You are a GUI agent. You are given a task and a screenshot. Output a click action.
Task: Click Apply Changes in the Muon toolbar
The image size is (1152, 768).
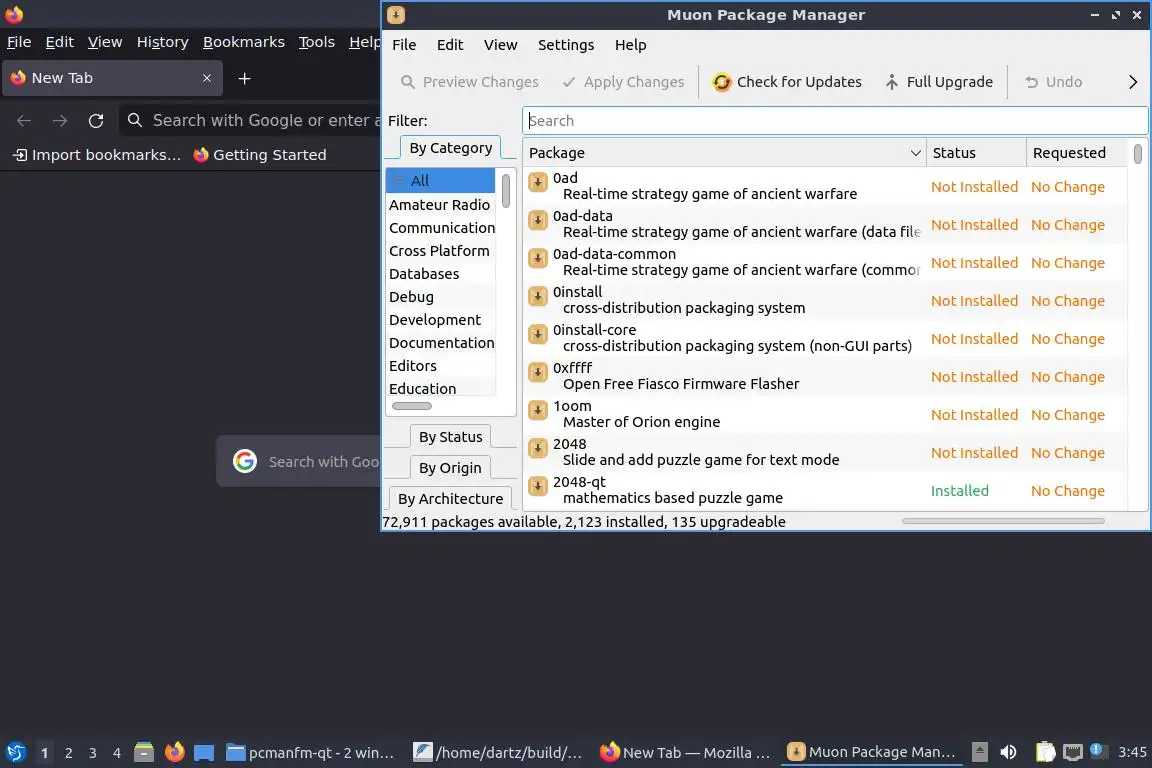(623, 82)
